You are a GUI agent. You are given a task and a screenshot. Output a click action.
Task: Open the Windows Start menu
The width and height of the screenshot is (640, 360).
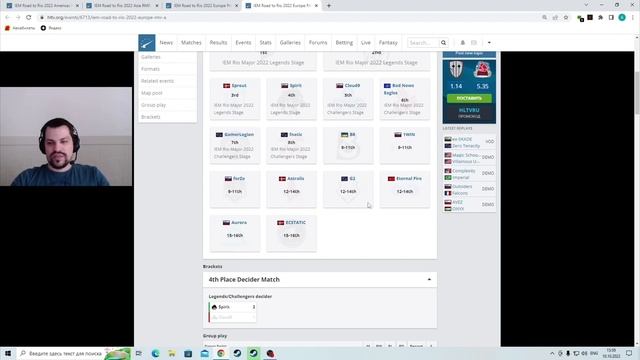8,353
